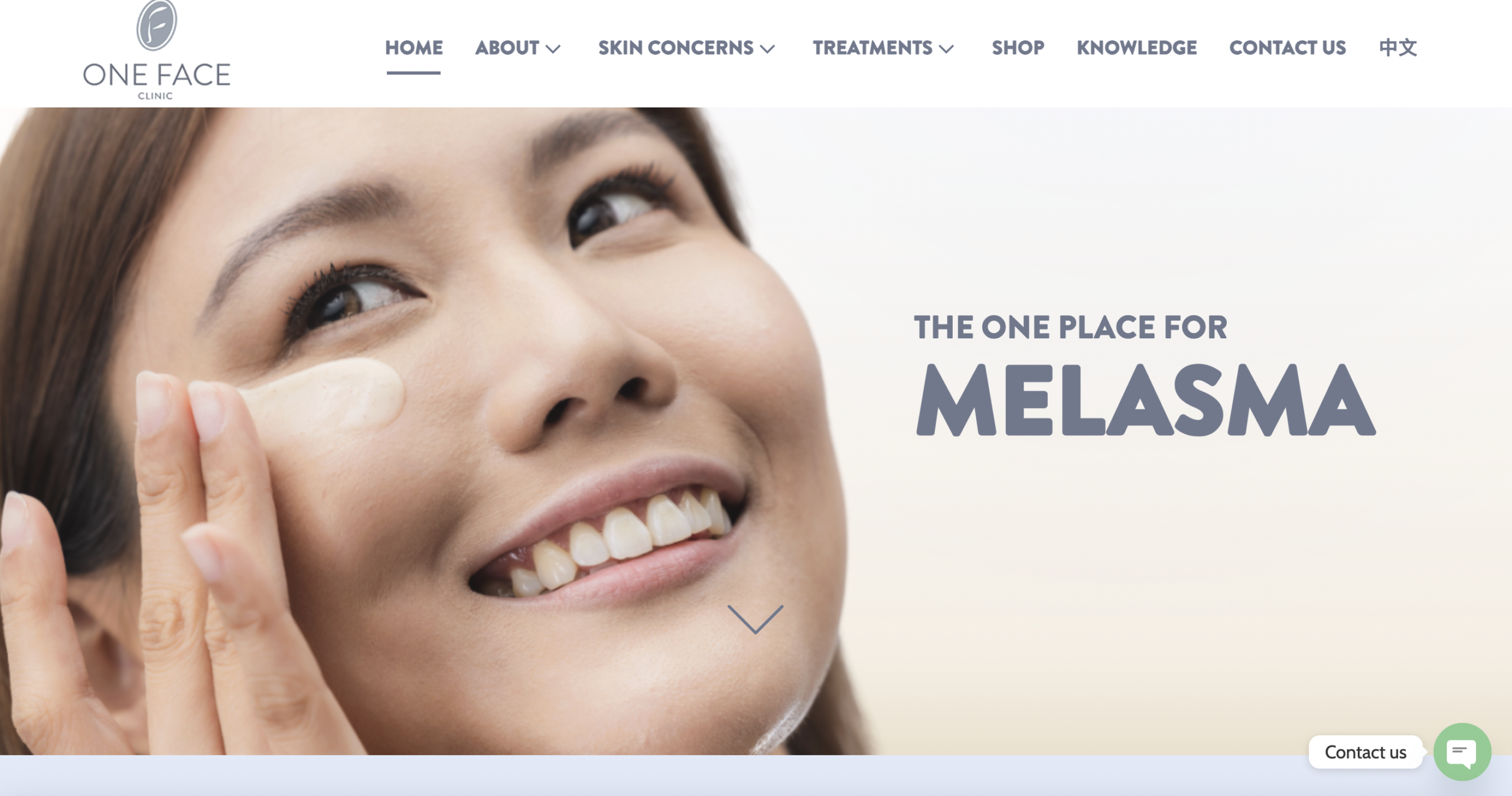
Task: Click 'The One Place For' tagline
Action: [1070, 327]
